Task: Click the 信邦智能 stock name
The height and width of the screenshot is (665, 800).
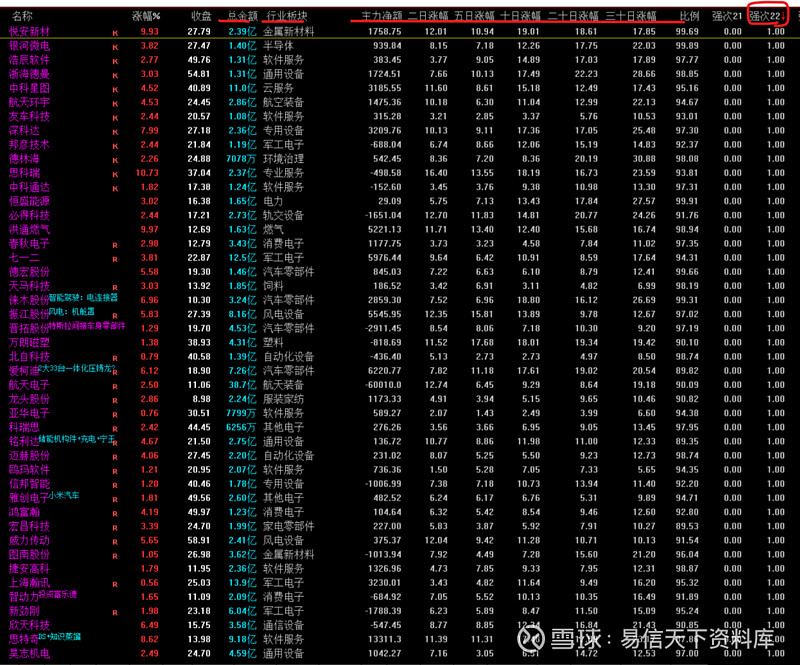Action: [30, 484]
